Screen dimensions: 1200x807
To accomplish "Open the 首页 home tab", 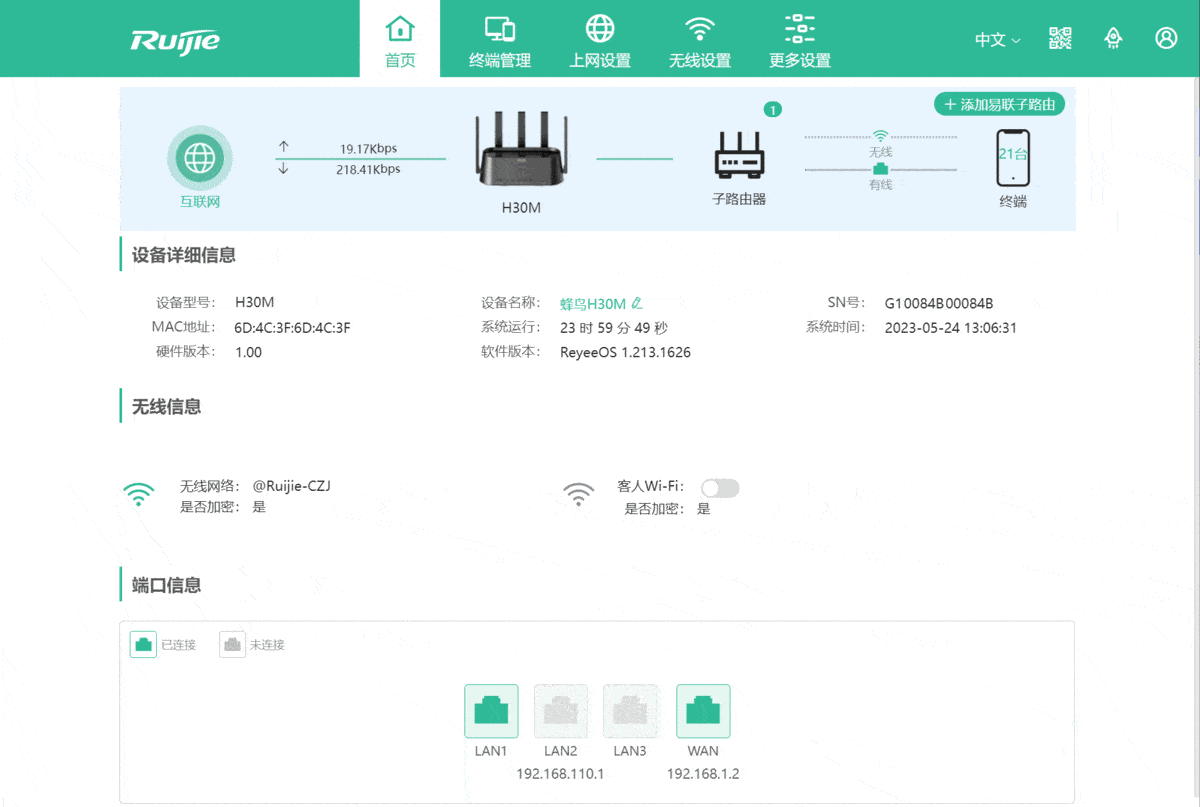I will (x=400, y=39).
